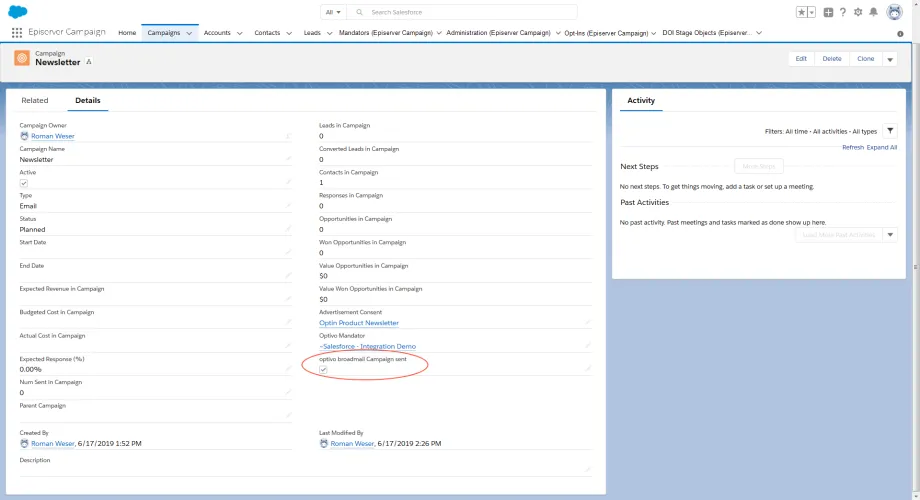Open the more actions dropdown beside Clone

click(x=890, y=59)
